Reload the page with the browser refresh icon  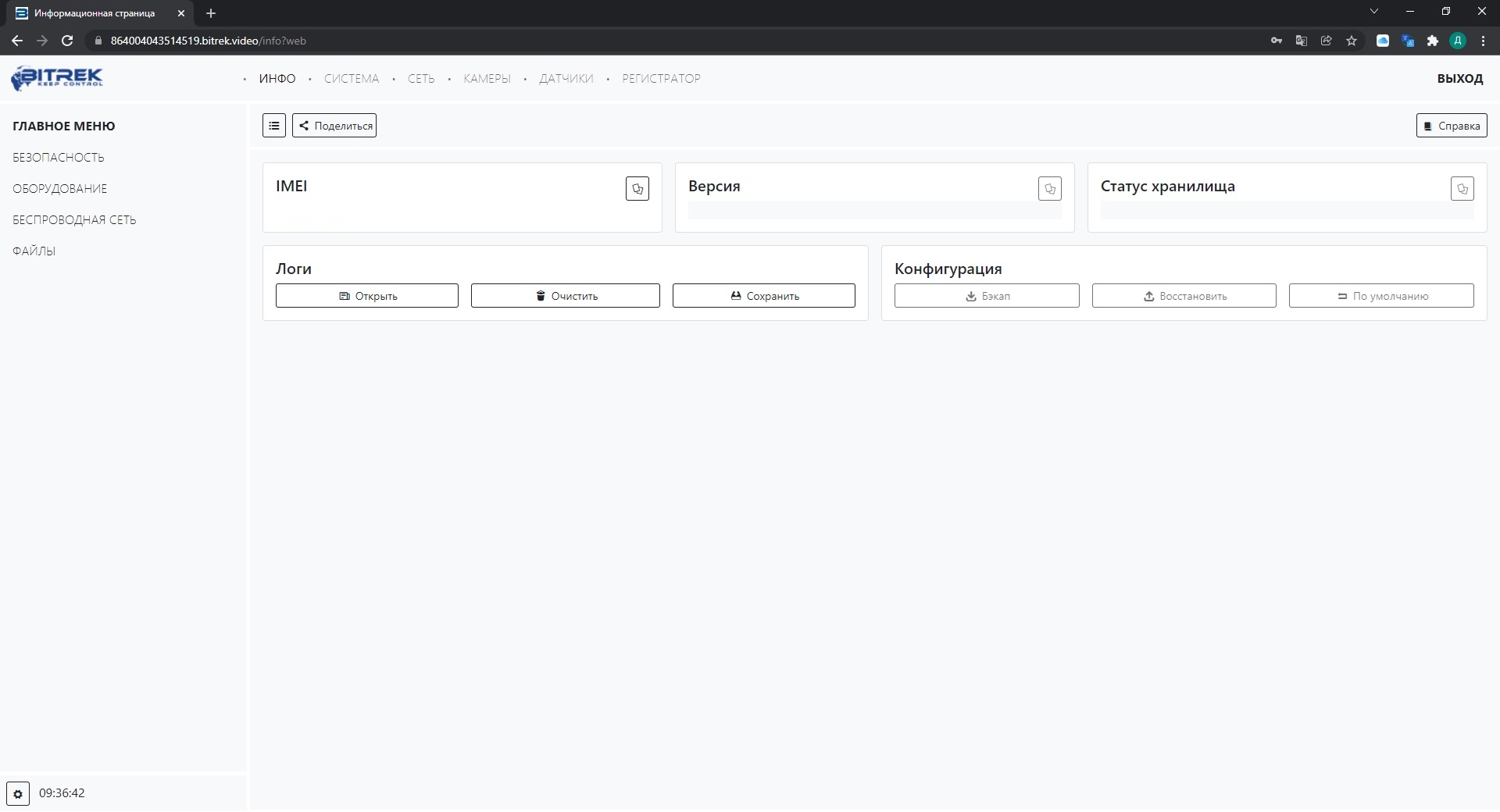[x=67, y=41]
